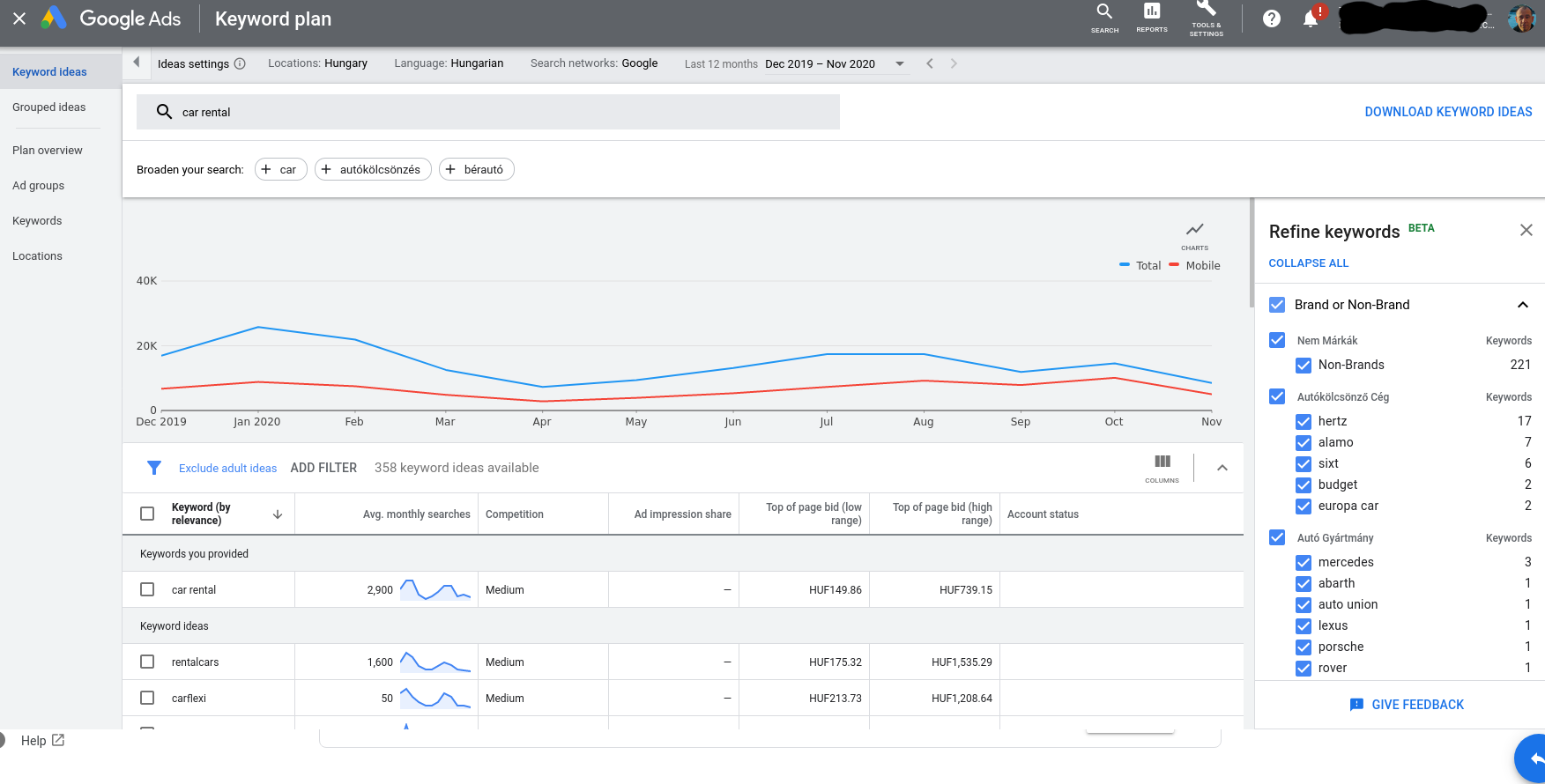1545x784 pixels.
Task: Open Locations: Hungary setting
Action: click(317, 63)
